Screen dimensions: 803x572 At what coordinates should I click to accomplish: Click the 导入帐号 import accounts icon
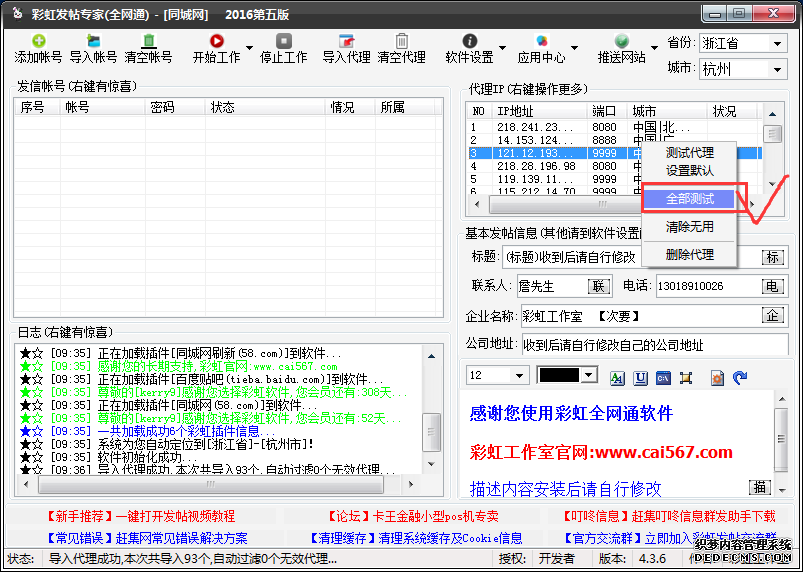coord(93,41)
